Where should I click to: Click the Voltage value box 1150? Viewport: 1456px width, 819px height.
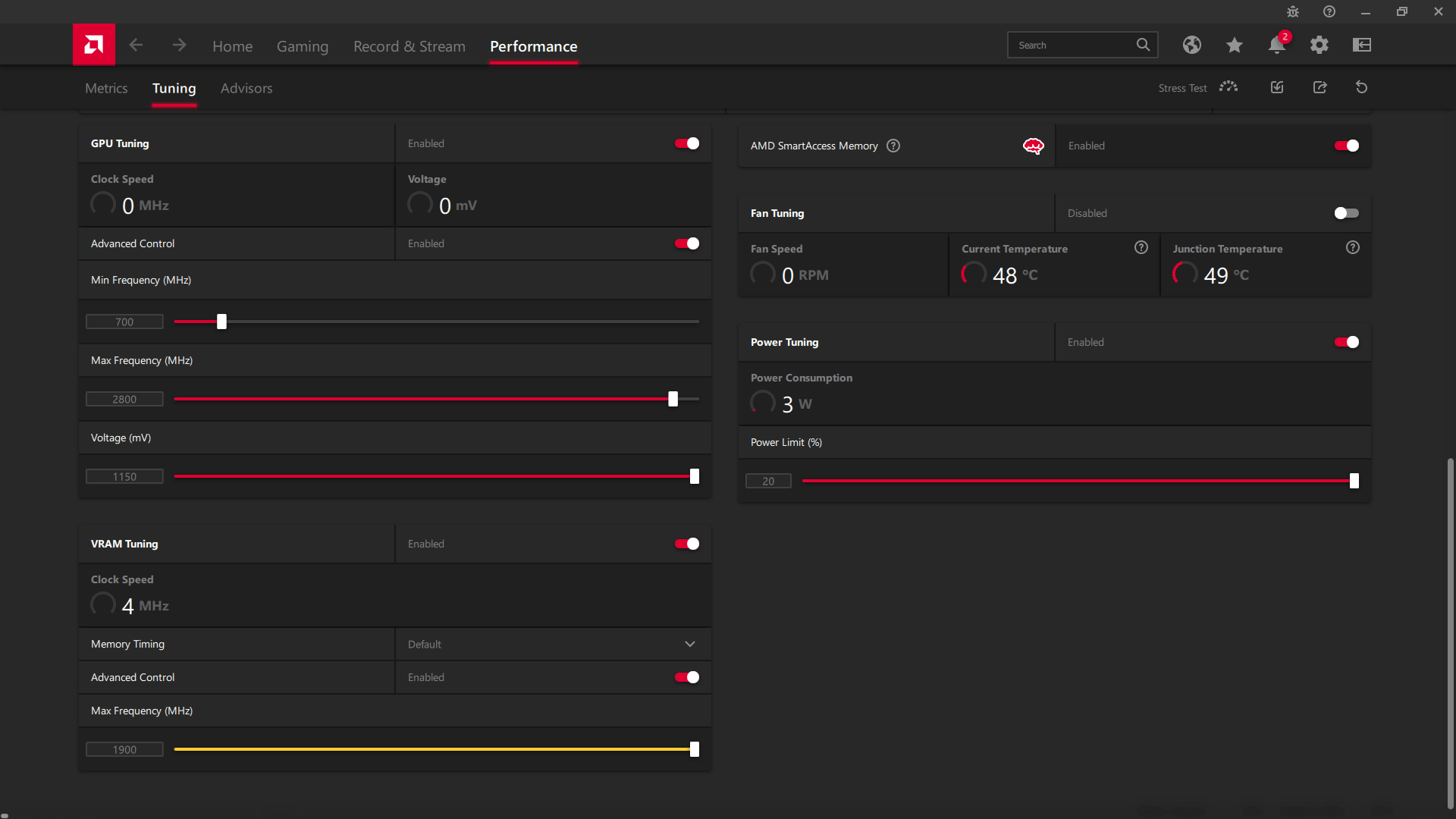tap(124, 476)
